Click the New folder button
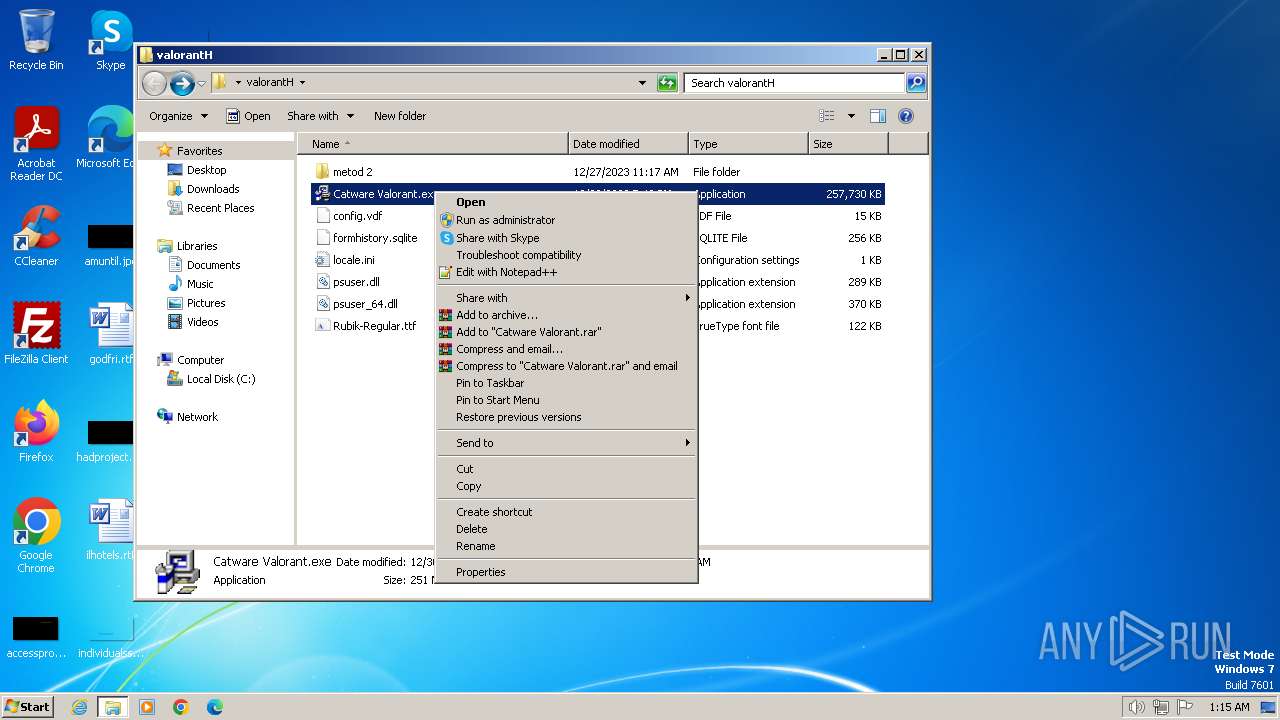The image size is (1280, 720). pos(400,116)
